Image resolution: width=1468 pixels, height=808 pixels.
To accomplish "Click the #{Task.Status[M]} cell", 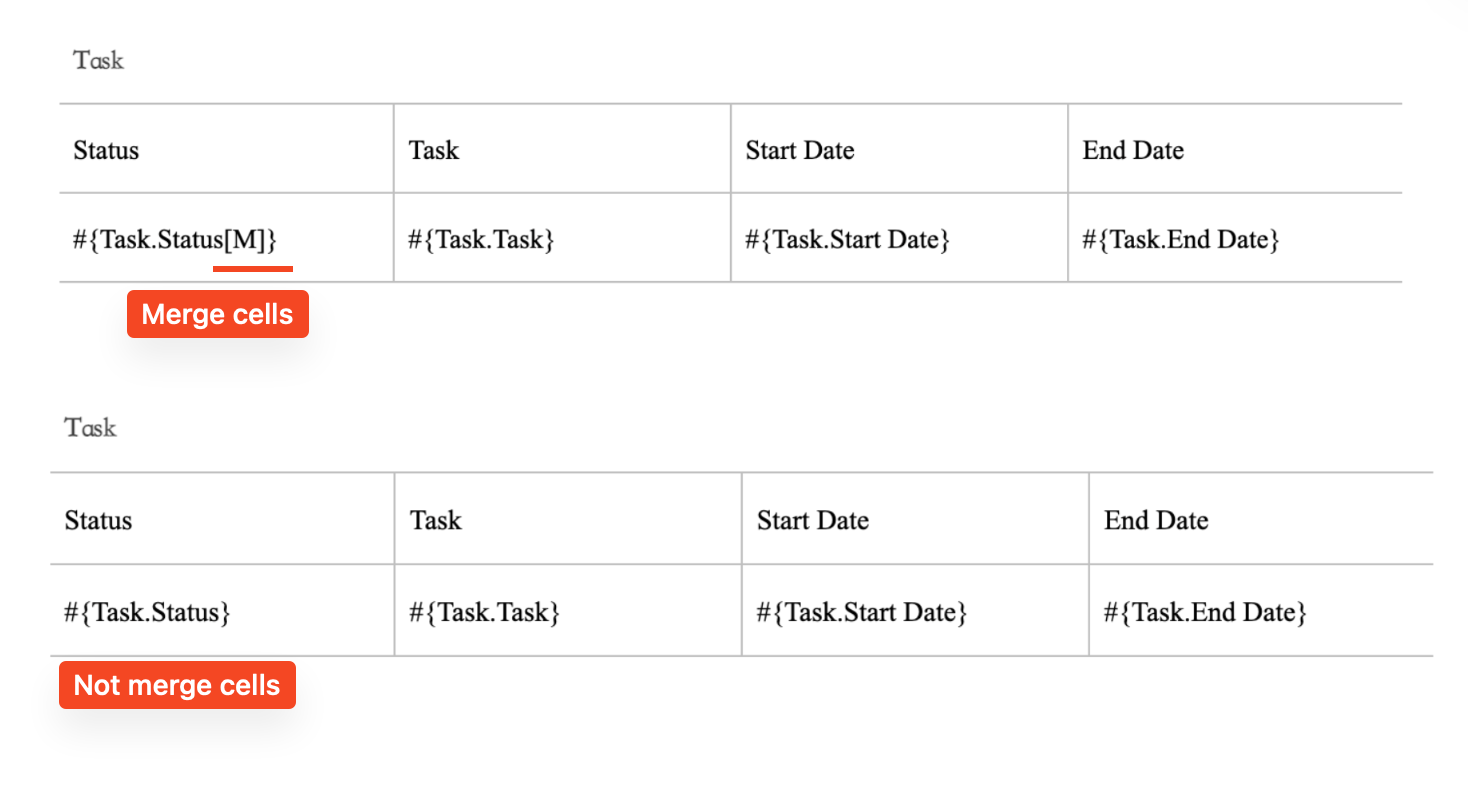I will (174, 240).
